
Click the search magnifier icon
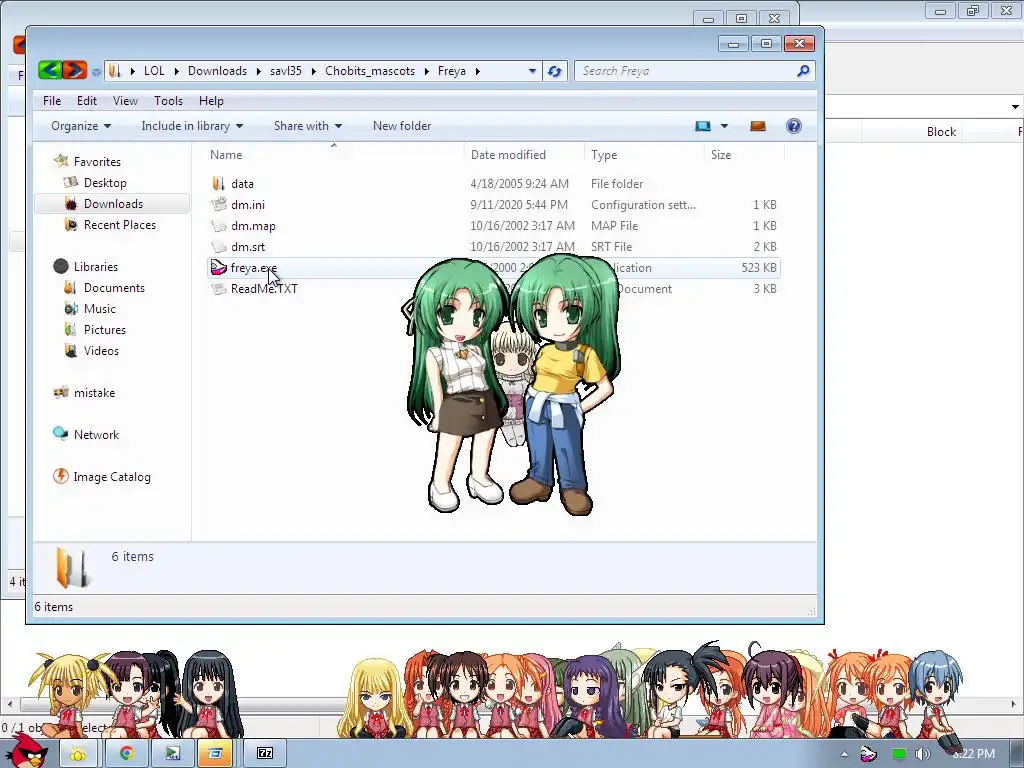coord(803,71)
